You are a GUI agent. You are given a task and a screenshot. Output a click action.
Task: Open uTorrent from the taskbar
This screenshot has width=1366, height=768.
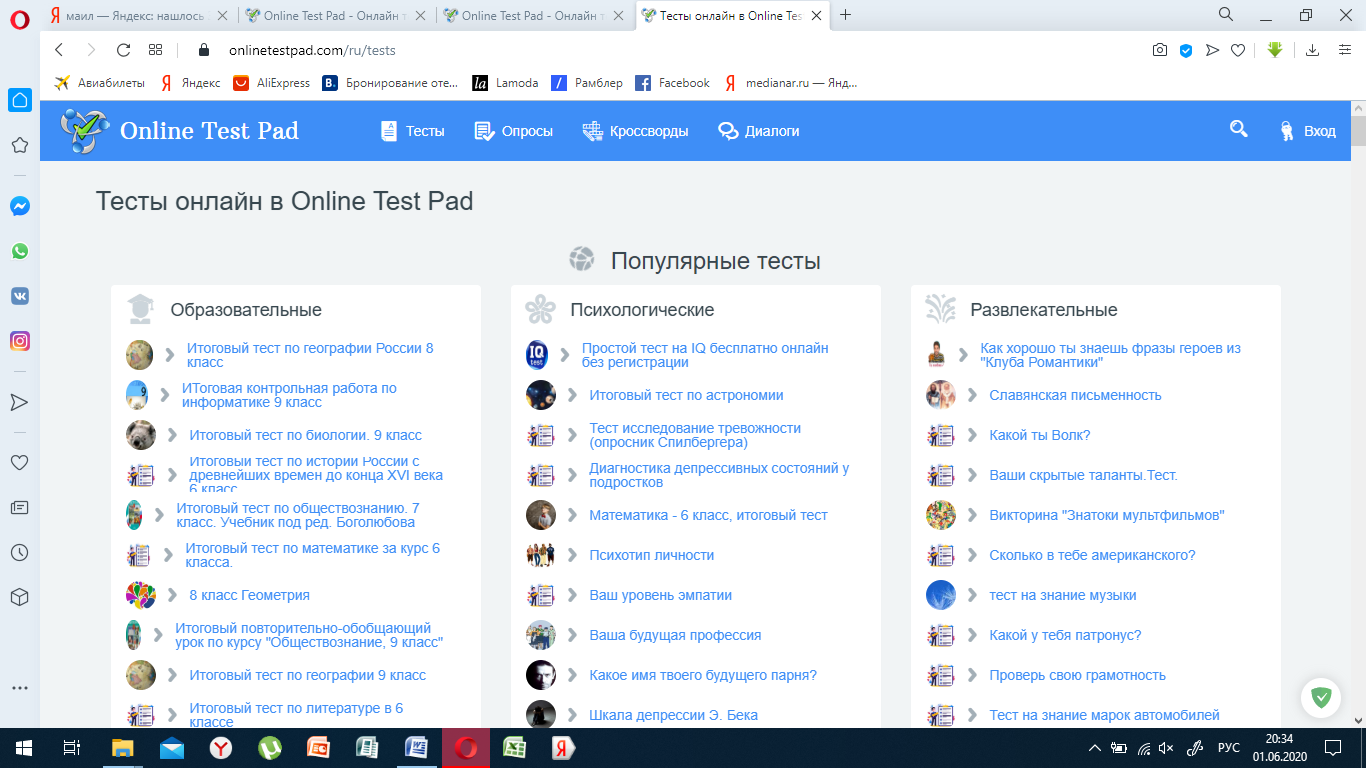click(269, 748)
